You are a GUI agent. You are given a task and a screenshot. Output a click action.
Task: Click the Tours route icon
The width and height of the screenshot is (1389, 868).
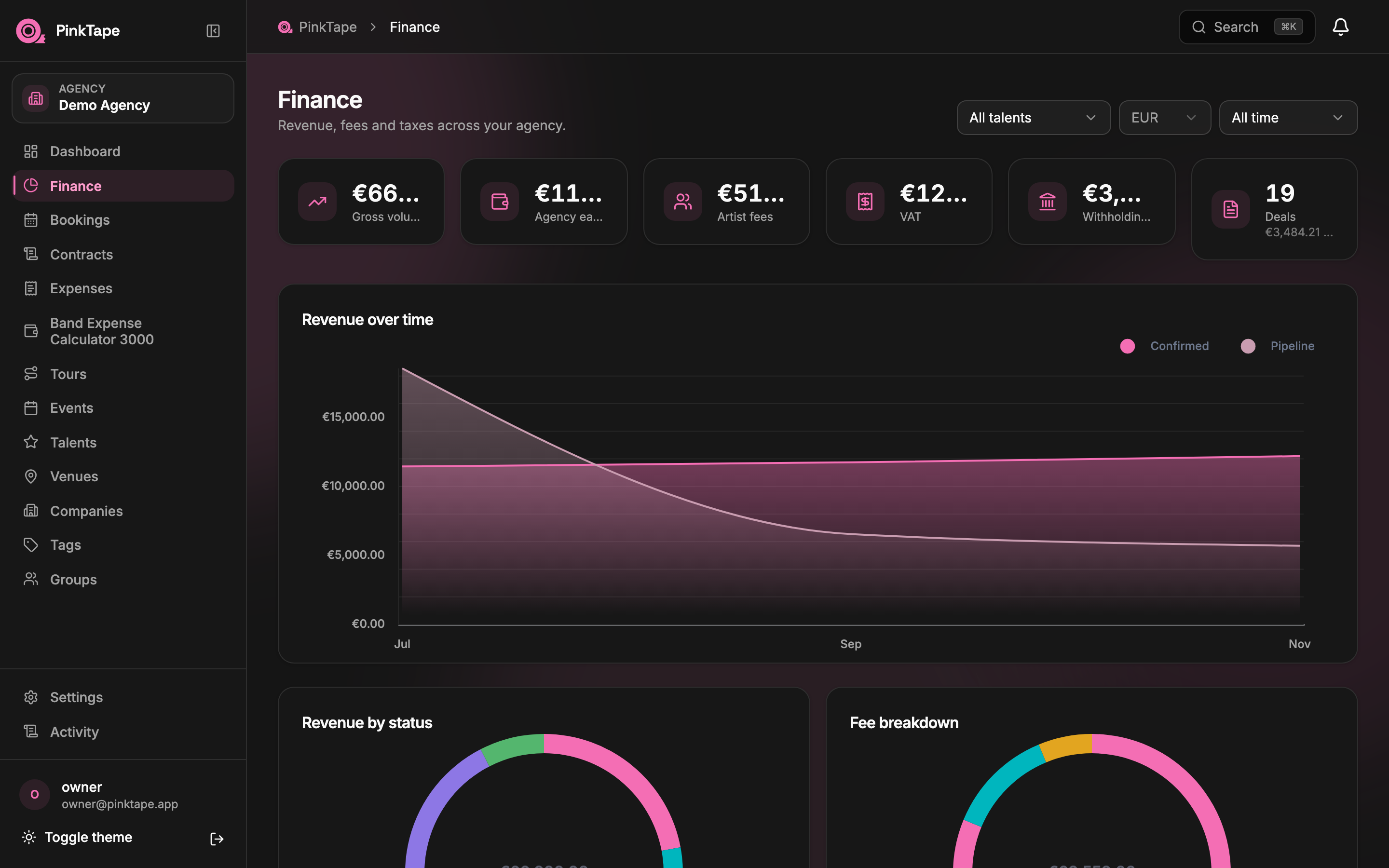[x=31, y=374]
